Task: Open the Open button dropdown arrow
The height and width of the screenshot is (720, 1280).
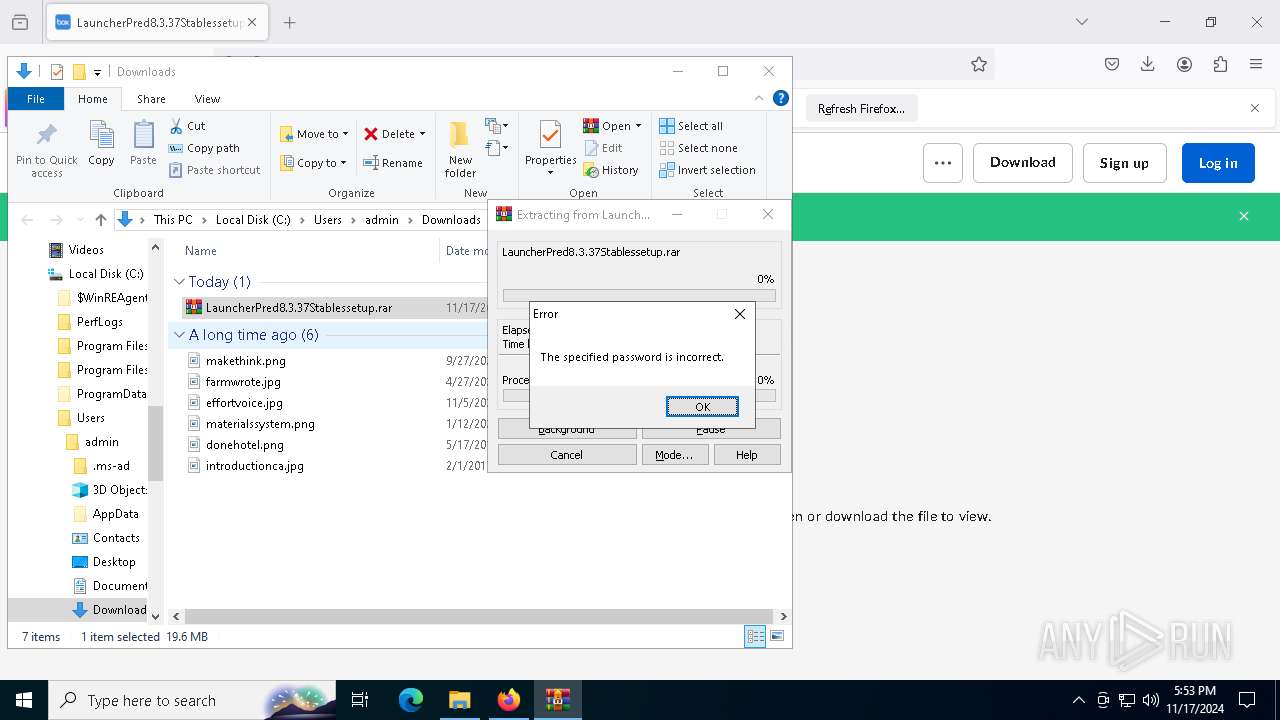Action: (638, 126)
